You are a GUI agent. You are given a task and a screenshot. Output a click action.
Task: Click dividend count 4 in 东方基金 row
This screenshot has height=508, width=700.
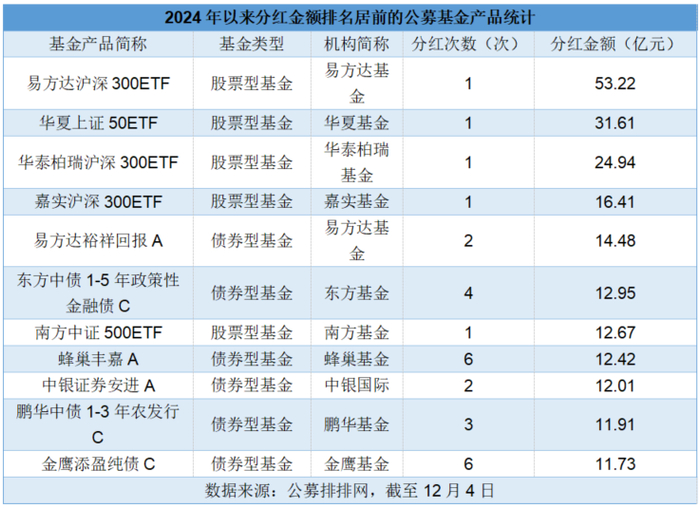click(x=468, y=293)
